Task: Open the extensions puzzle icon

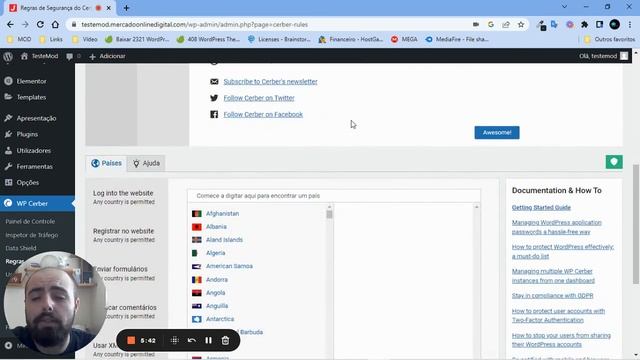Action: pyautogui.click(x=584, y=24)
